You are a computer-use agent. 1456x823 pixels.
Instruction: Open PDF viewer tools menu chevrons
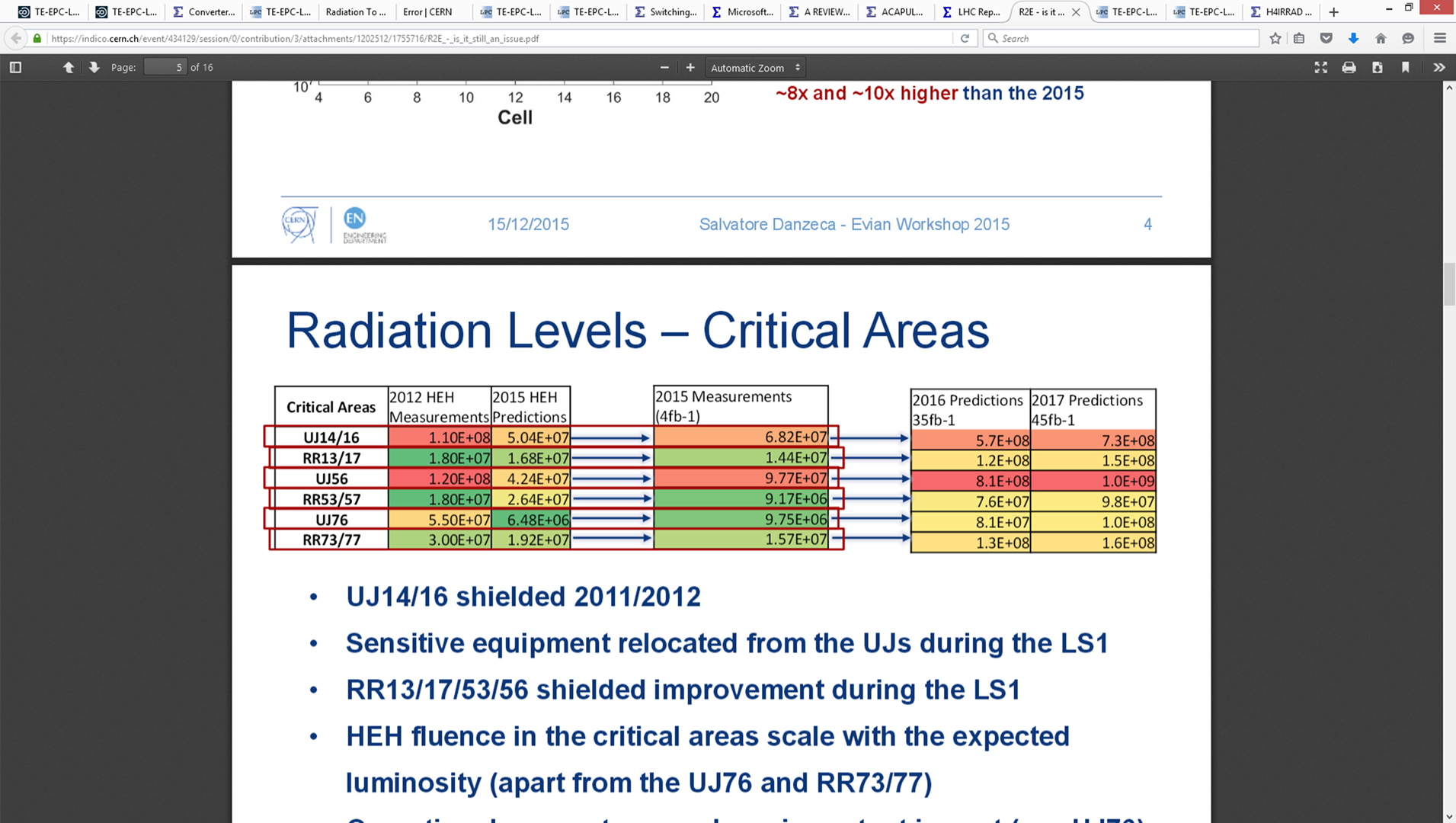[1438, 67]
